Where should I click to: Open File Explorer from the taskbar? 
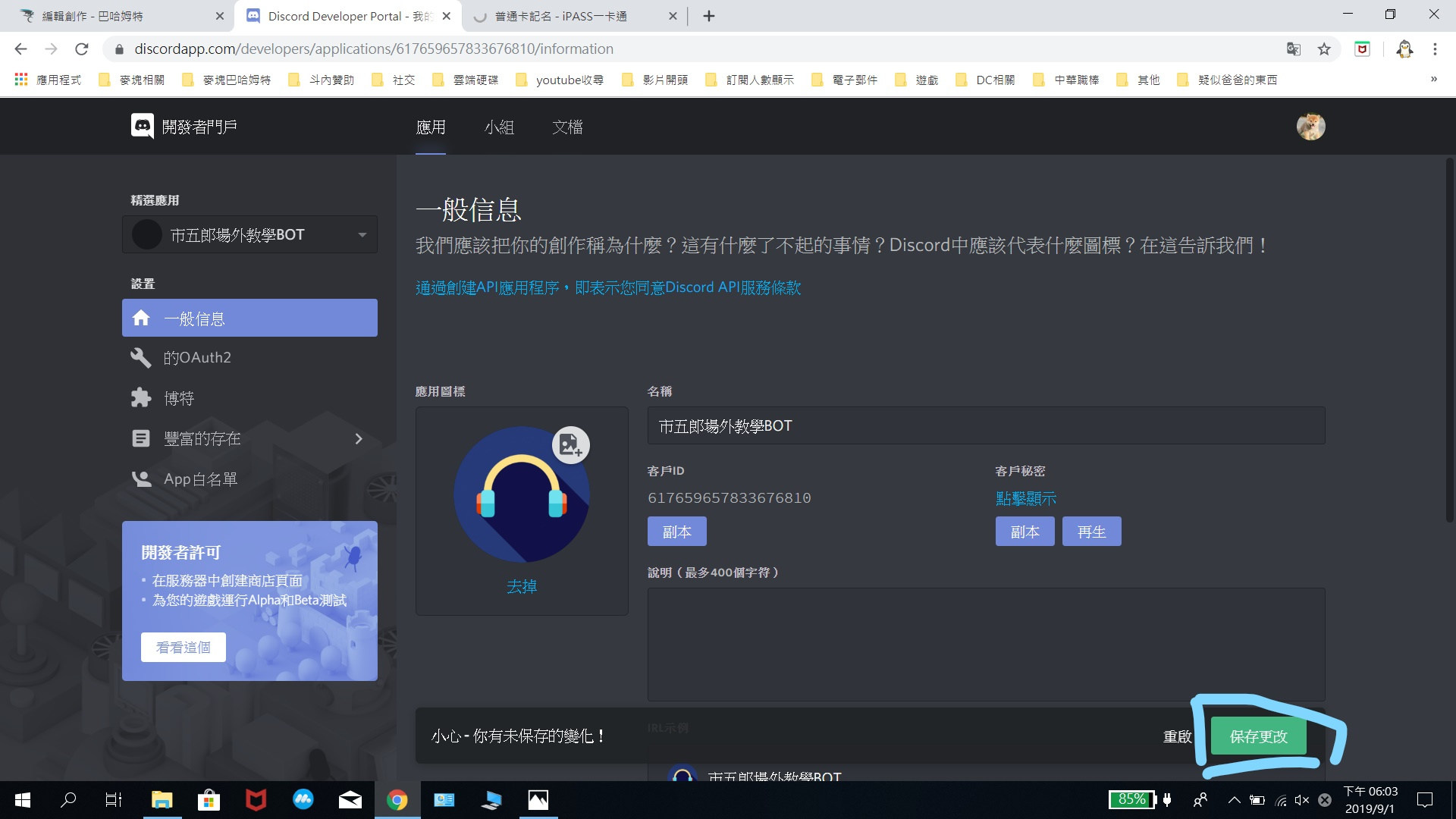162,800
